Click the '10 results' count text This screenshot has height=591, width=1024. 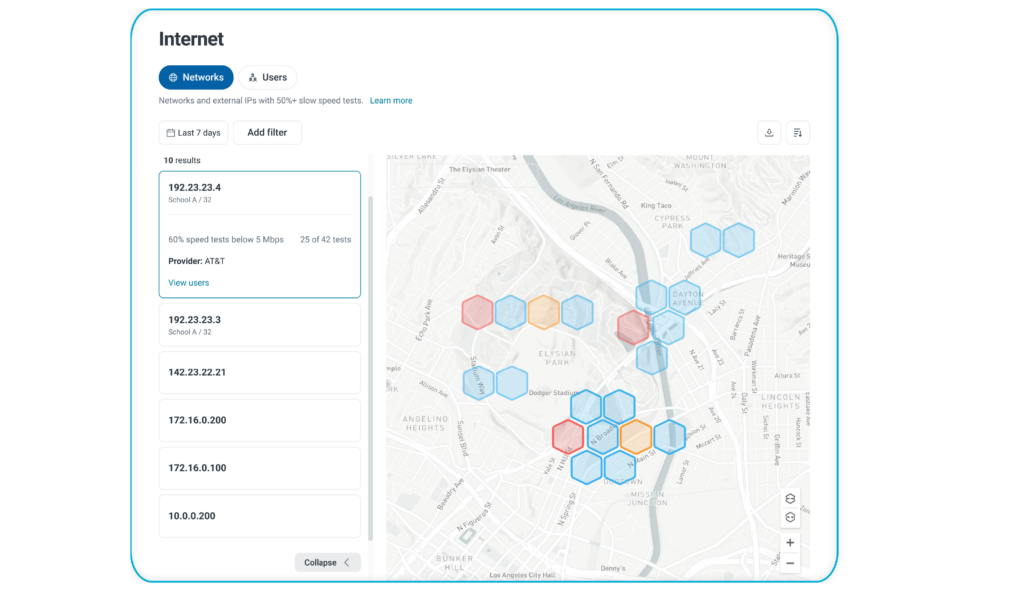point(182,160)
